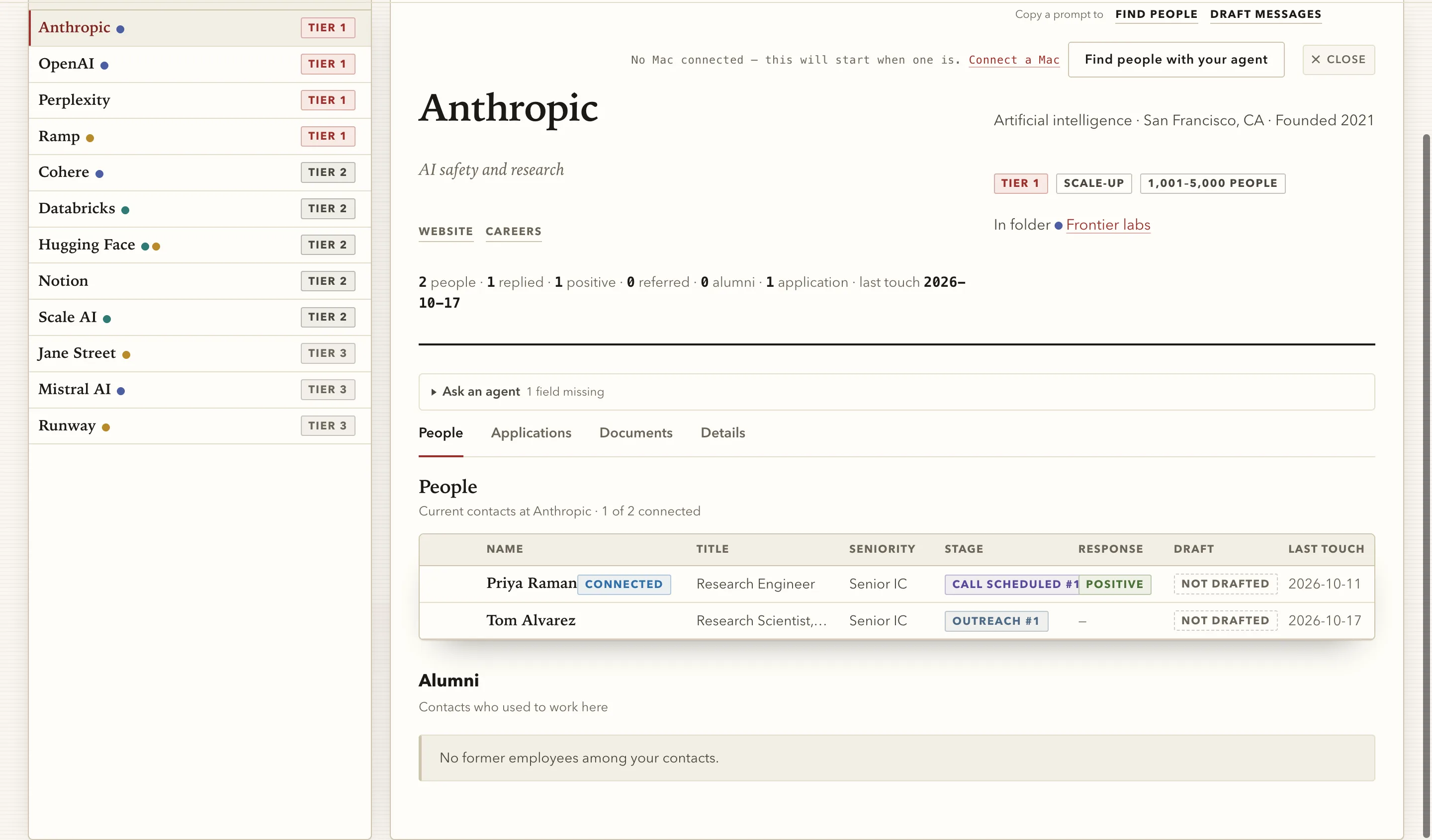Open Priya Raman's contact row
Screen dimensions: 1432x840
896,584
